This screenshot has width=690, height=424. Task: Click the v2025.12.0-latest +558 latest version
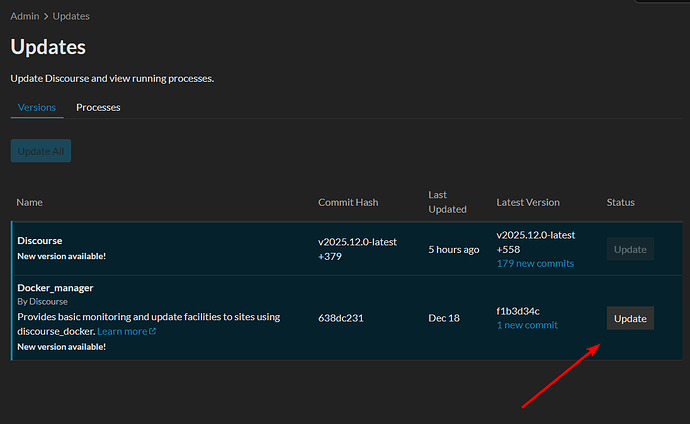[536, 242]
